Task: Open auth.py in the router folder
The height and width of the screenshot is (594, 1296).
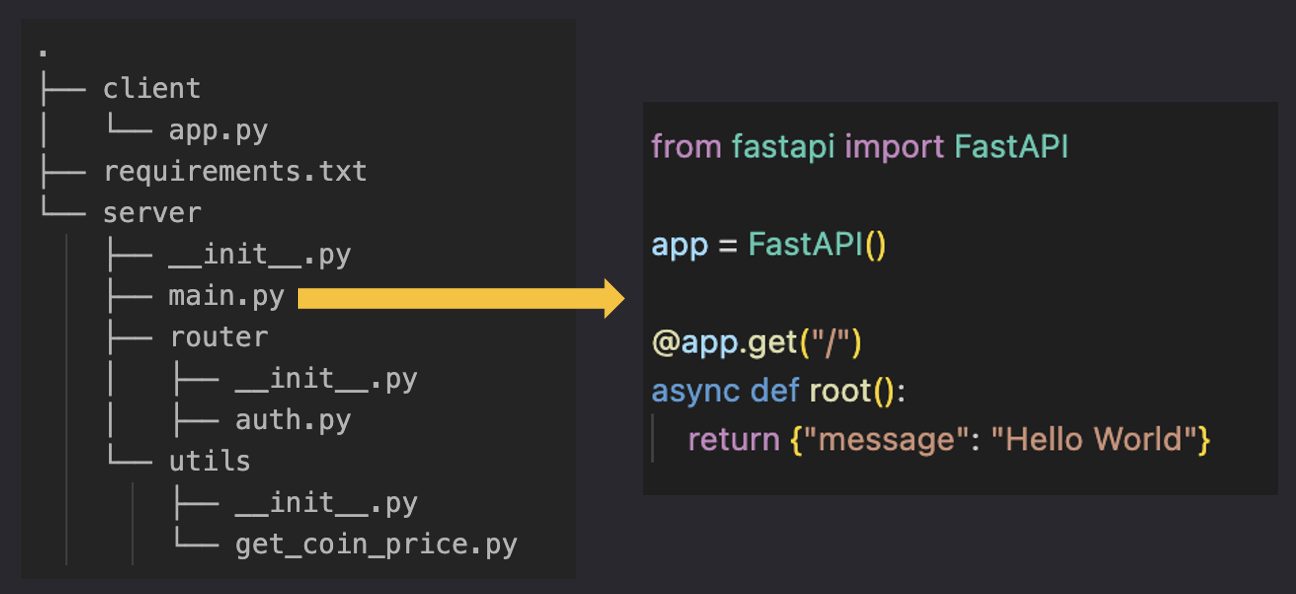Action: (293, 420)
